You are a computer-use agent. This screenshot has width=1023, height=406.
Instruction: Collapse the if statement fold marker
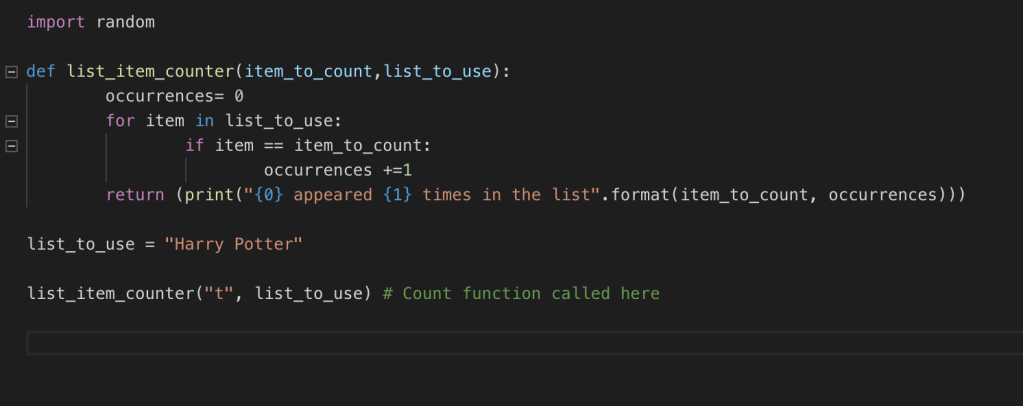(12, 146)
